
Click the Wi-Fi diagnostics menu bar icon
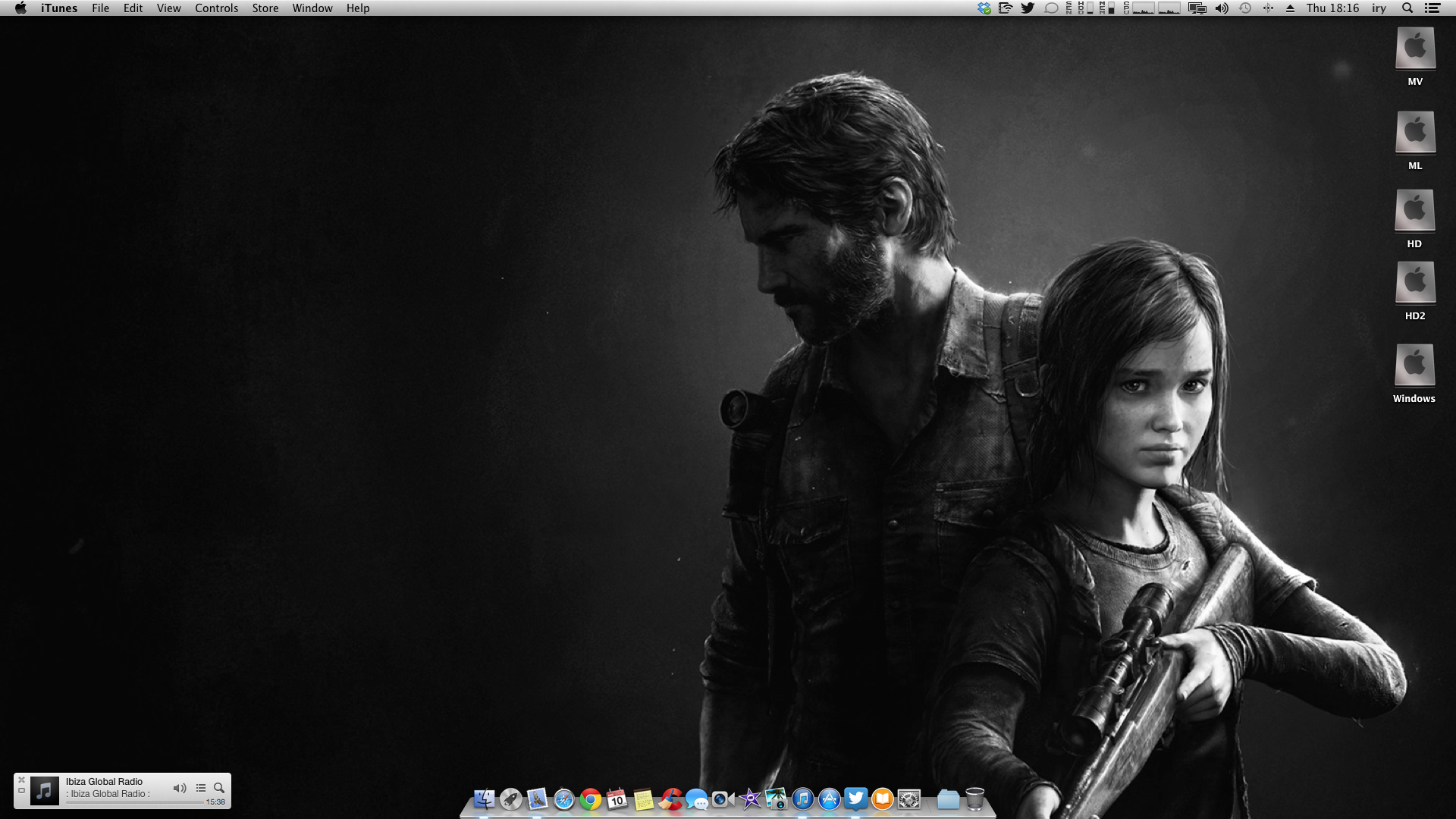click(1006, 8)
